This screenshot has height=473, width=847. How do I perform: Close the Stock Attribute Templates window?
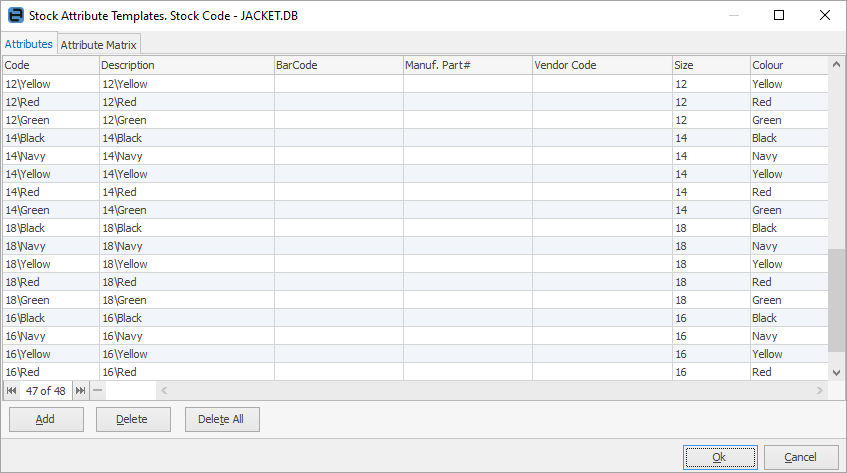[x=825, y=15]
